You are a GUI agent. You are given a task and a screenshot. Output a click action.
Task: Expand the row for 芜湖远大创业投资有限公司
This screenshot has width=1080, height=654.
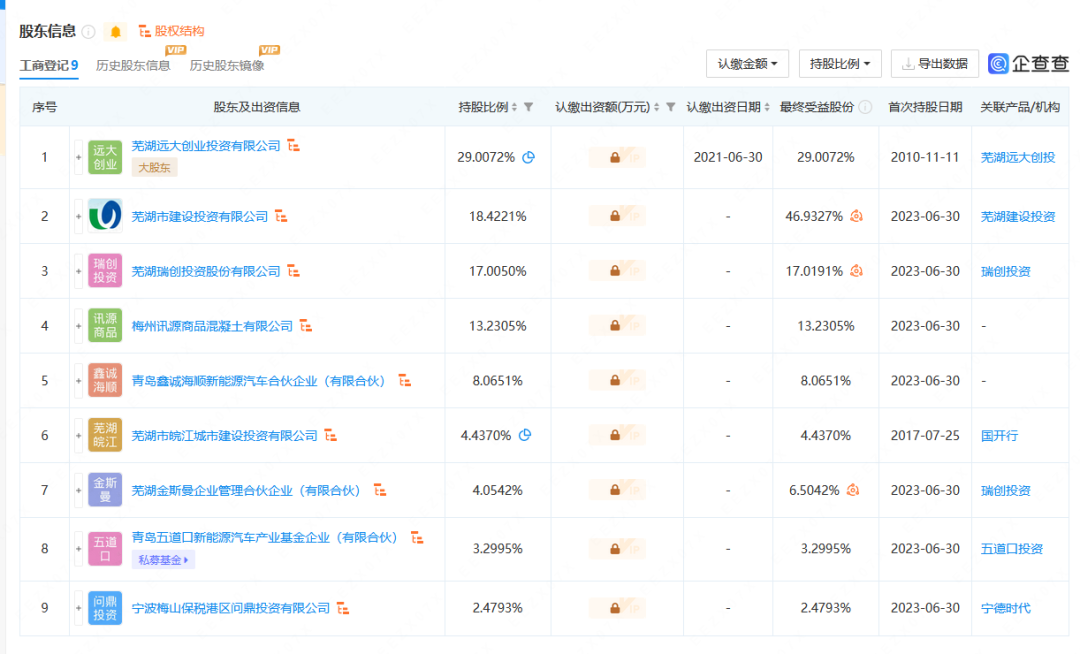point(79,158)
